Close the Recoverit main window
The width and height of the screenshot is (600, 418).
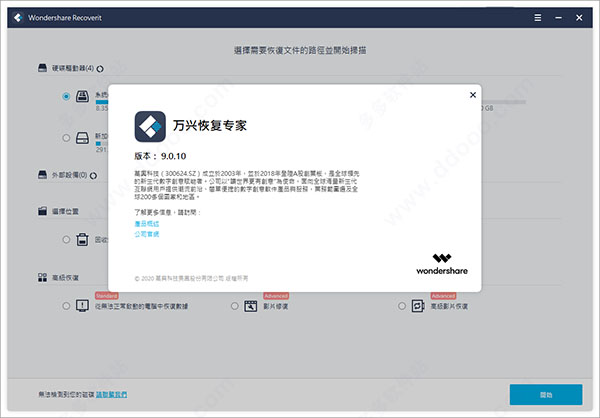pos(579,18)
